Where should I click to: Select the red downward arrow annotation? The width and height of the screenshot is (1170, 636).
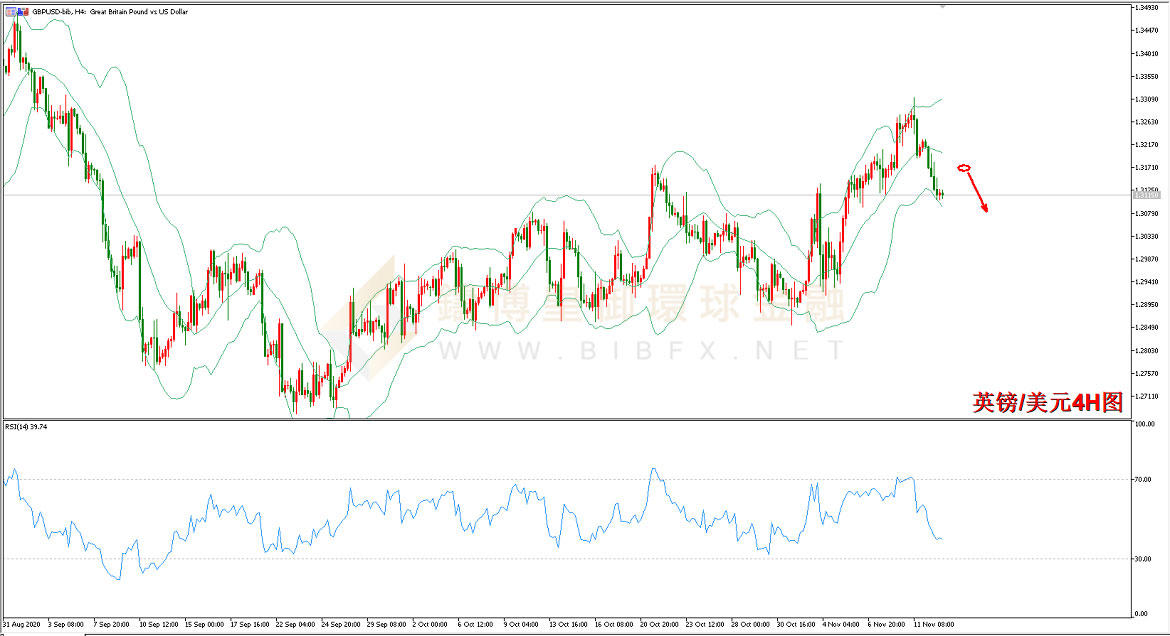pos(977,191)
